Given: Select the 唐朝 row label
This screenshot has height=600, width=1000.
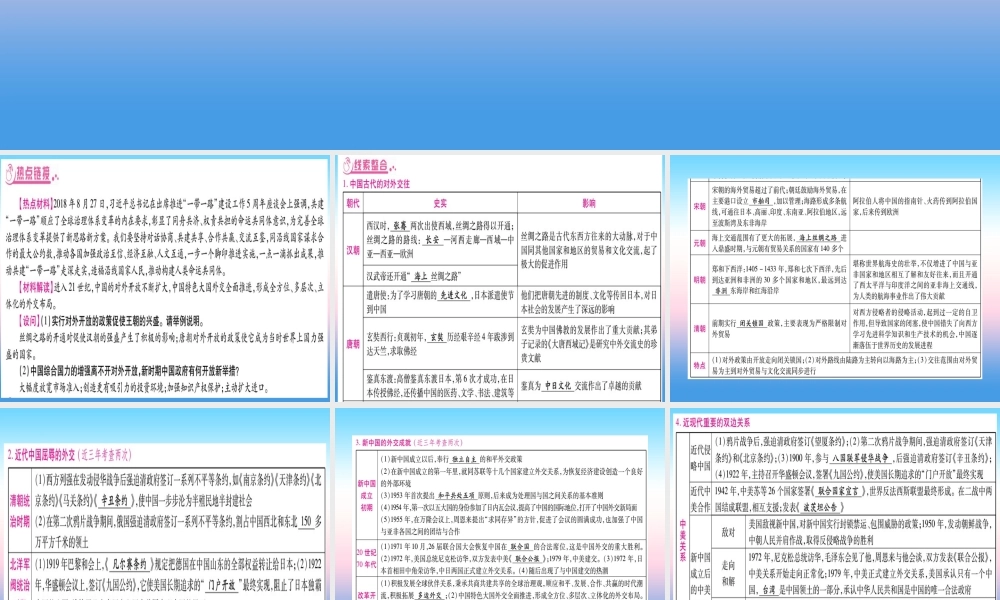Looking at the screenshot, I should click(x=353, y=344).
